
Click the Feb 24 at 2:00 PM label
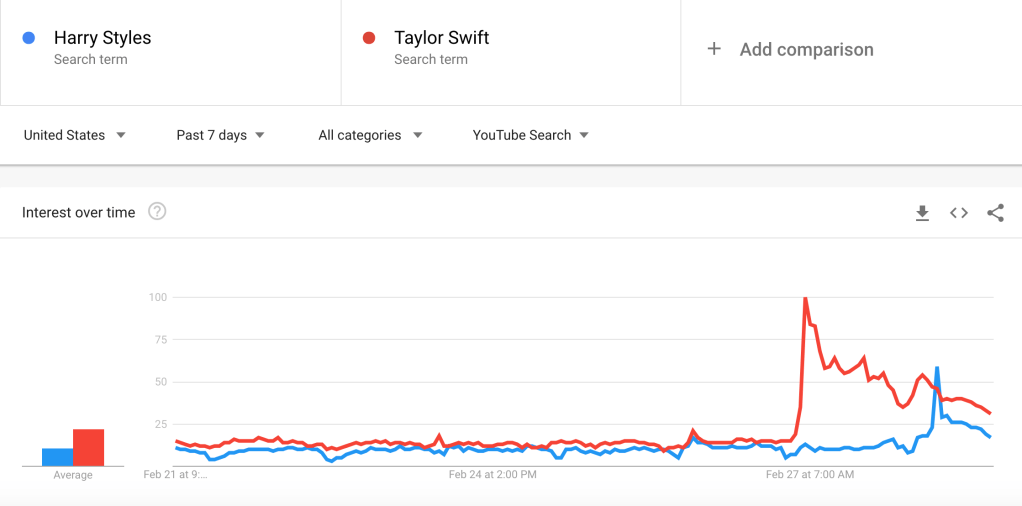(493, 474)
